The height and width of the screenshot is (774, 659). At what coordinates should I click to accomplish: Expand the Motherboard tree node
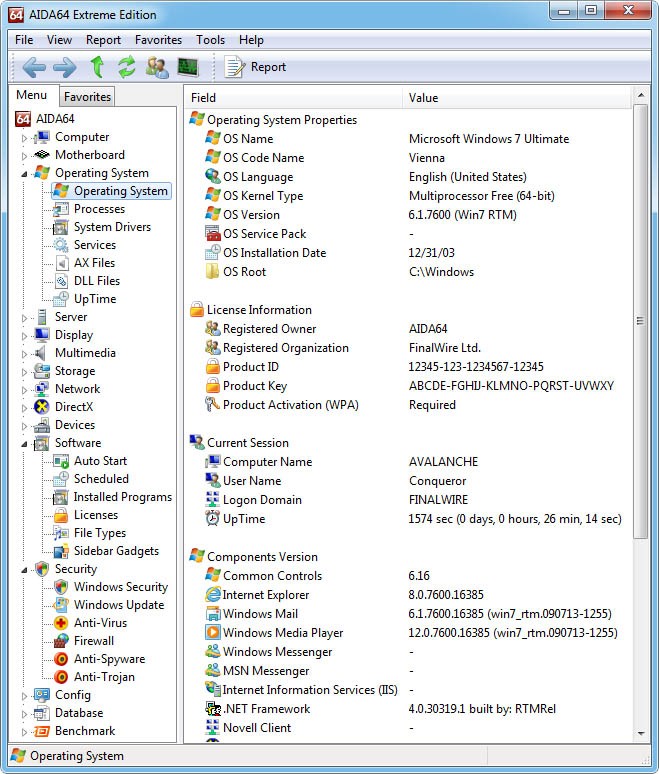[x=24, y=156]
